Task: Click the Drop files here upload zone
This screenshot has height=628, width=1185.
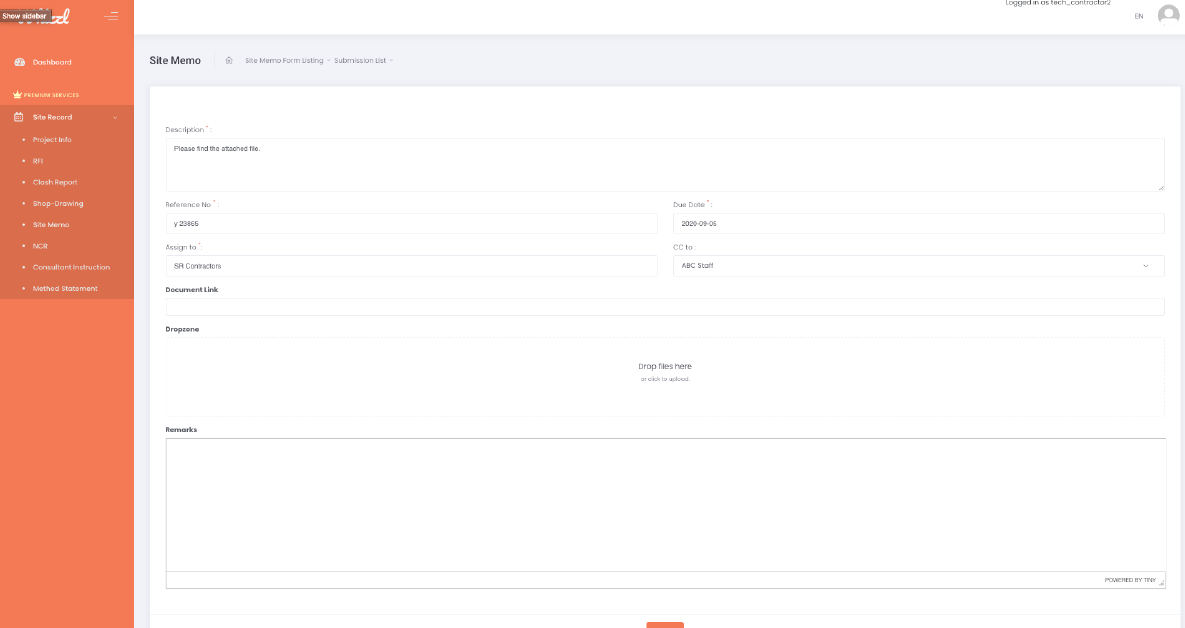Action: click(665, 372)
